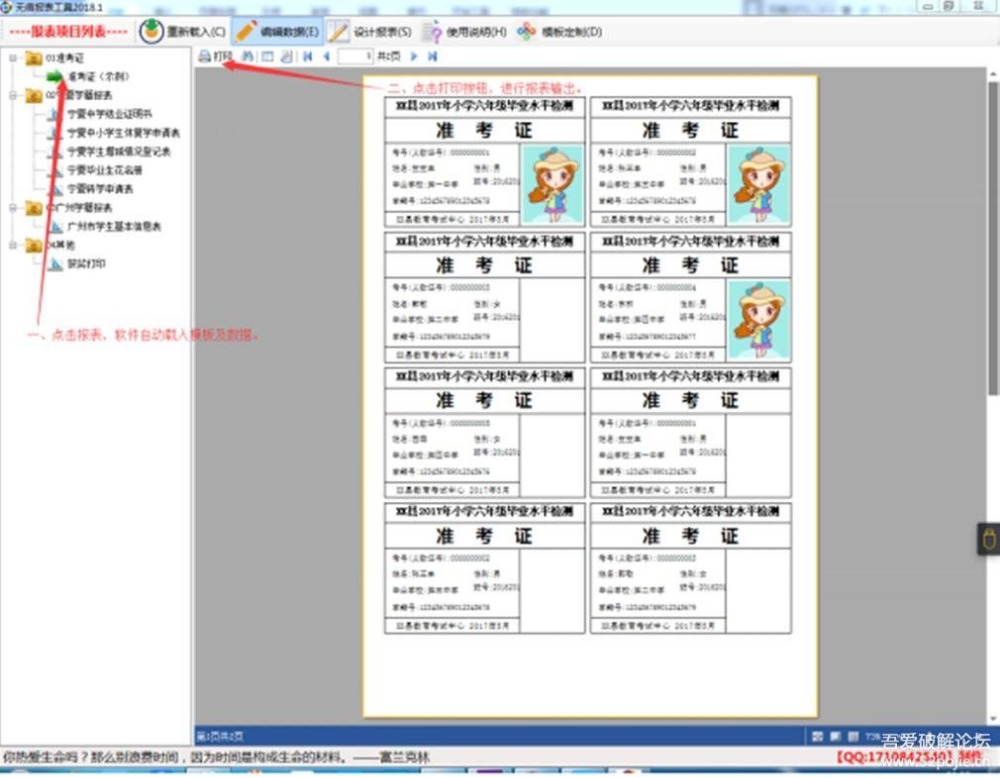Collapse the 广州学籍报表 folder node
Image resolution: width=1000 pixels, height=778 pixels.
tap(13, 208)
